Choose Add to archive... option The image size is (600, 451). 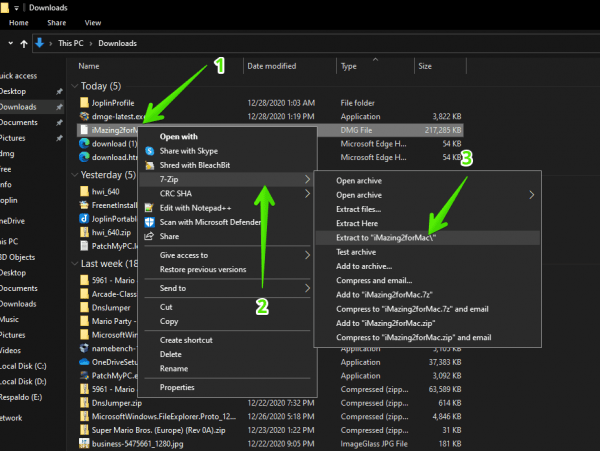click(x=427, y=266)
